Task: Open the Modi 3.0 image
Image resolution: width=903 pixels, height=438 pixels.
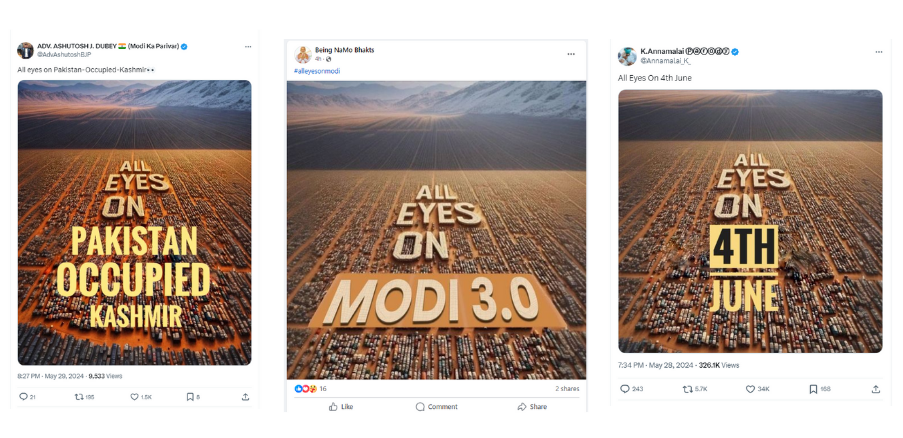Action: pyautogui.click(x=436, y=230)
